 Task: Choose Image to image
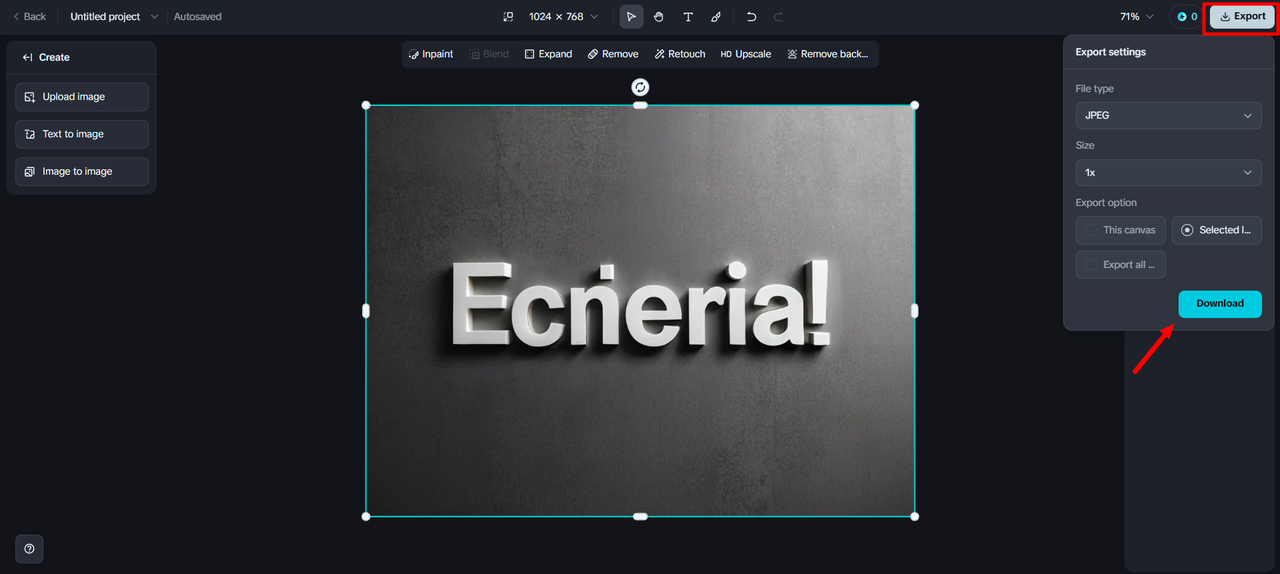[x=82, y=171]
